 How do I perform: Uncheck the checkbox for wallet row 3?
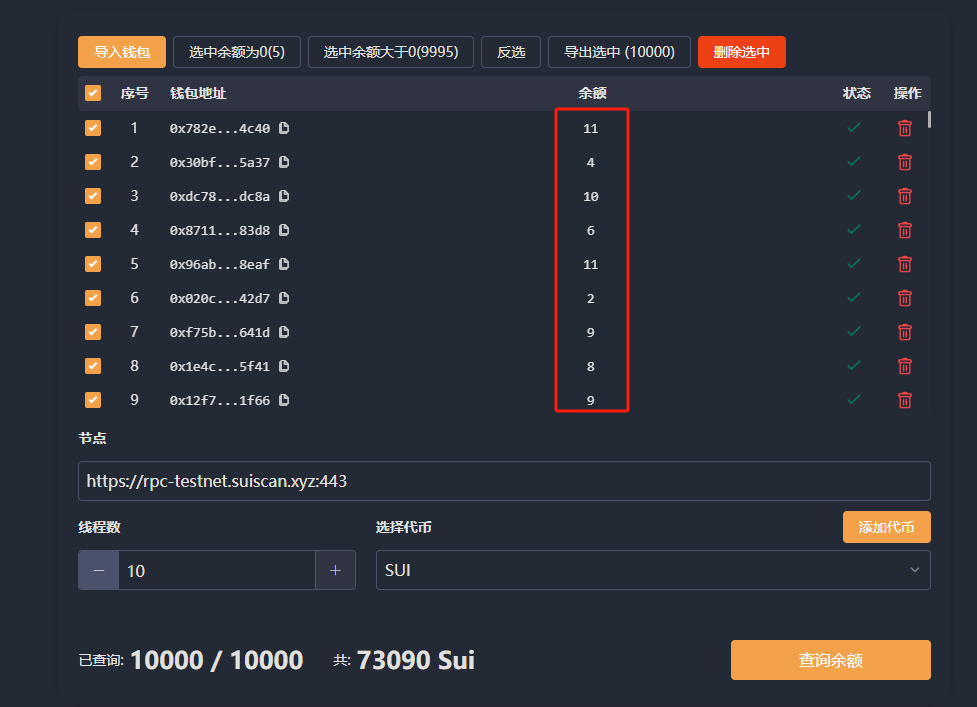(93, 196)
